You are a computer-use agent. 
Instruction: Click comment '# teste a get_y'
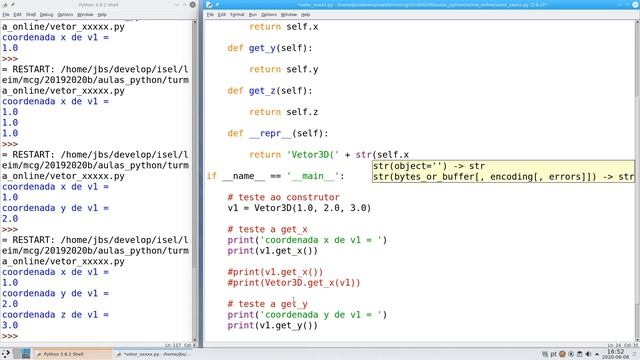[x=268, y=304]
